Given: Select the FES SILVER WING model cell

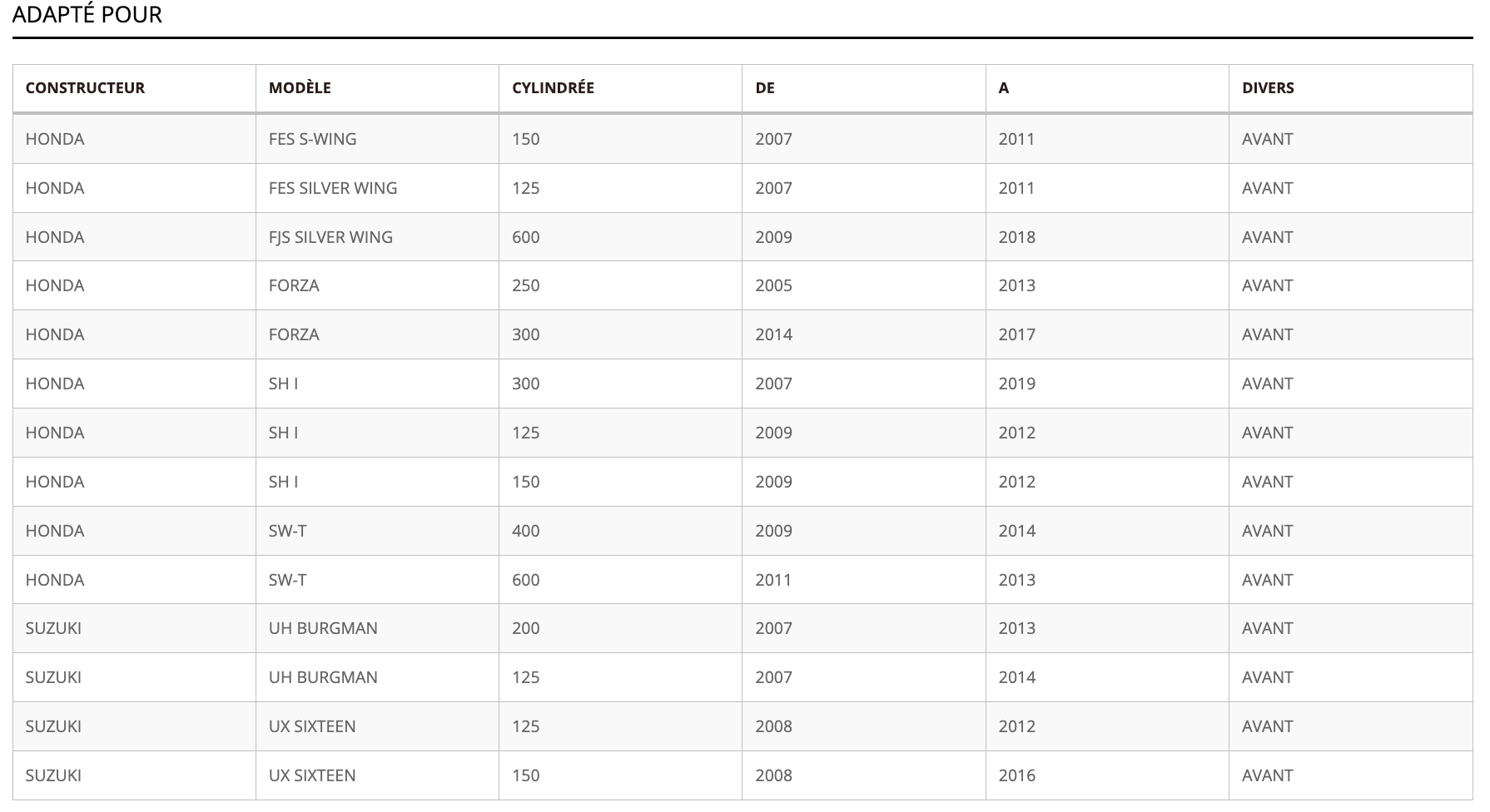Looking at the screenshot, I should click(x=333, y=188).
